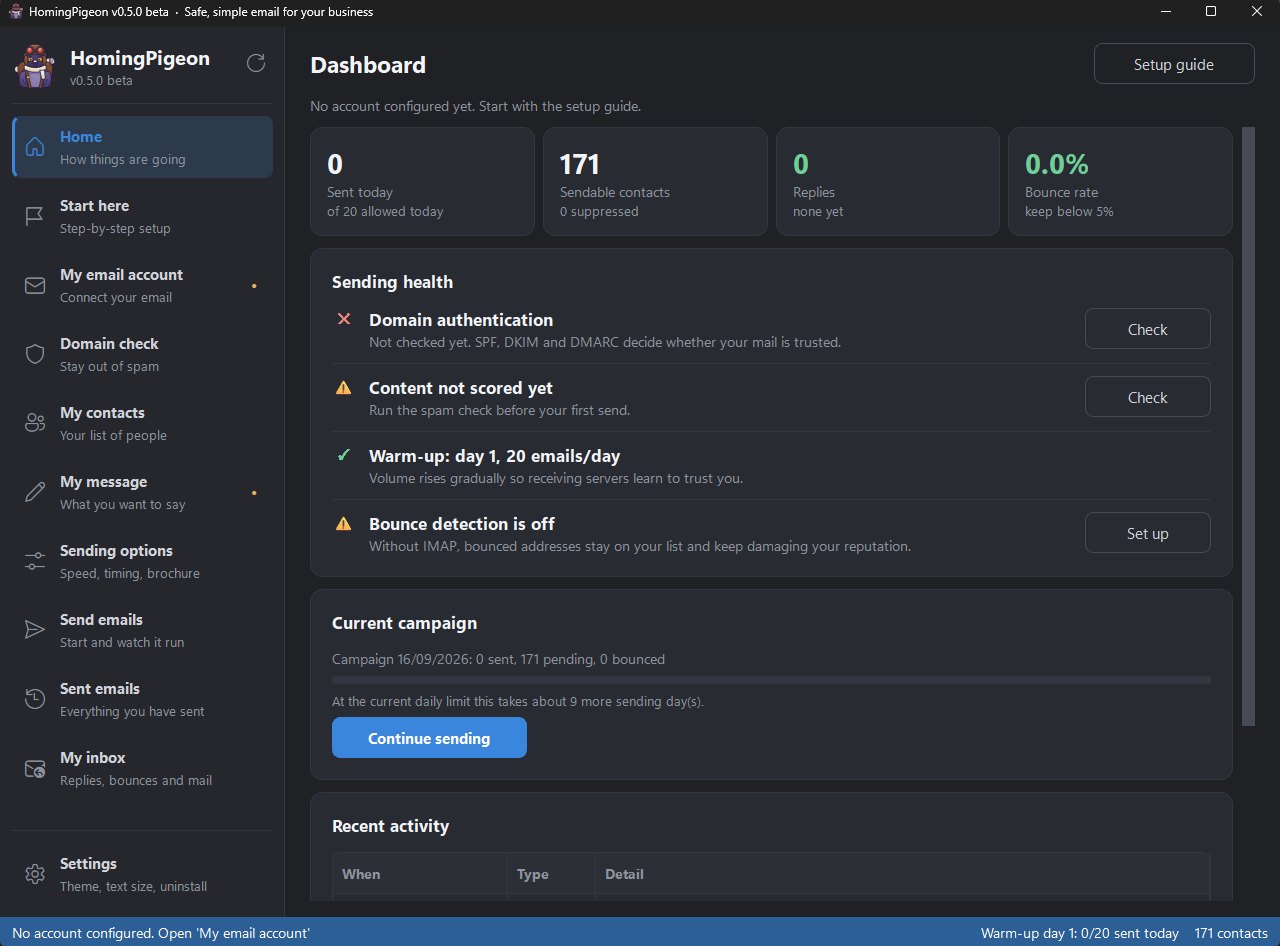Open the My contacts section
The height and width of the screenshot is (946, 1280).
point(142,423)
